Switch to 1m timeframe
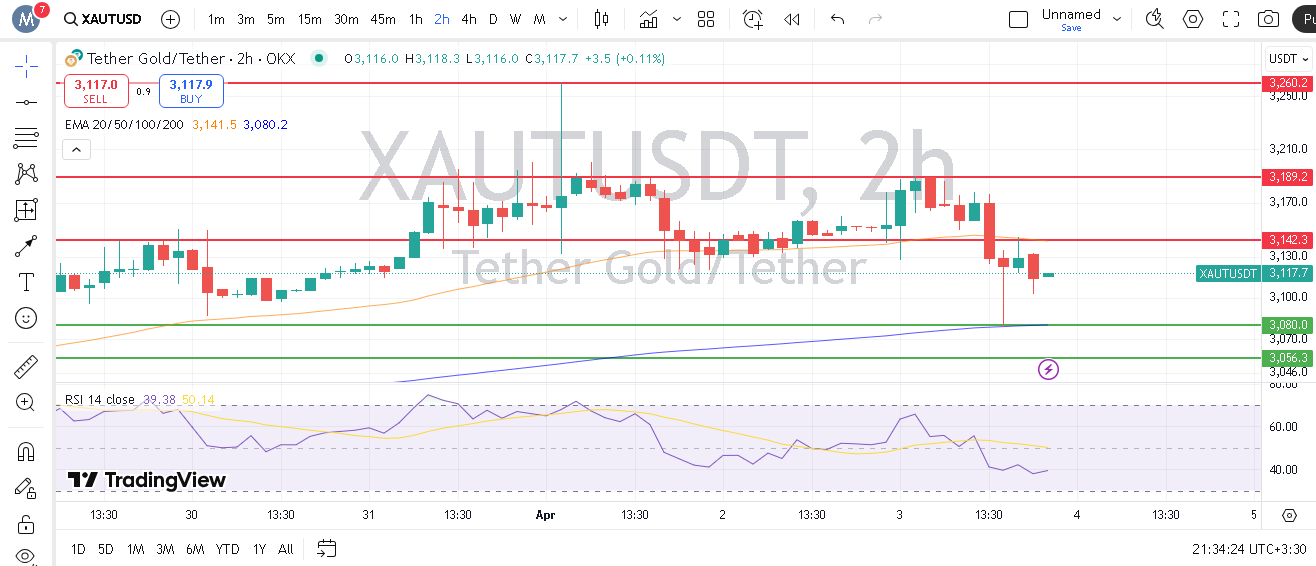 pyautogui.click(x=216, y=19)
